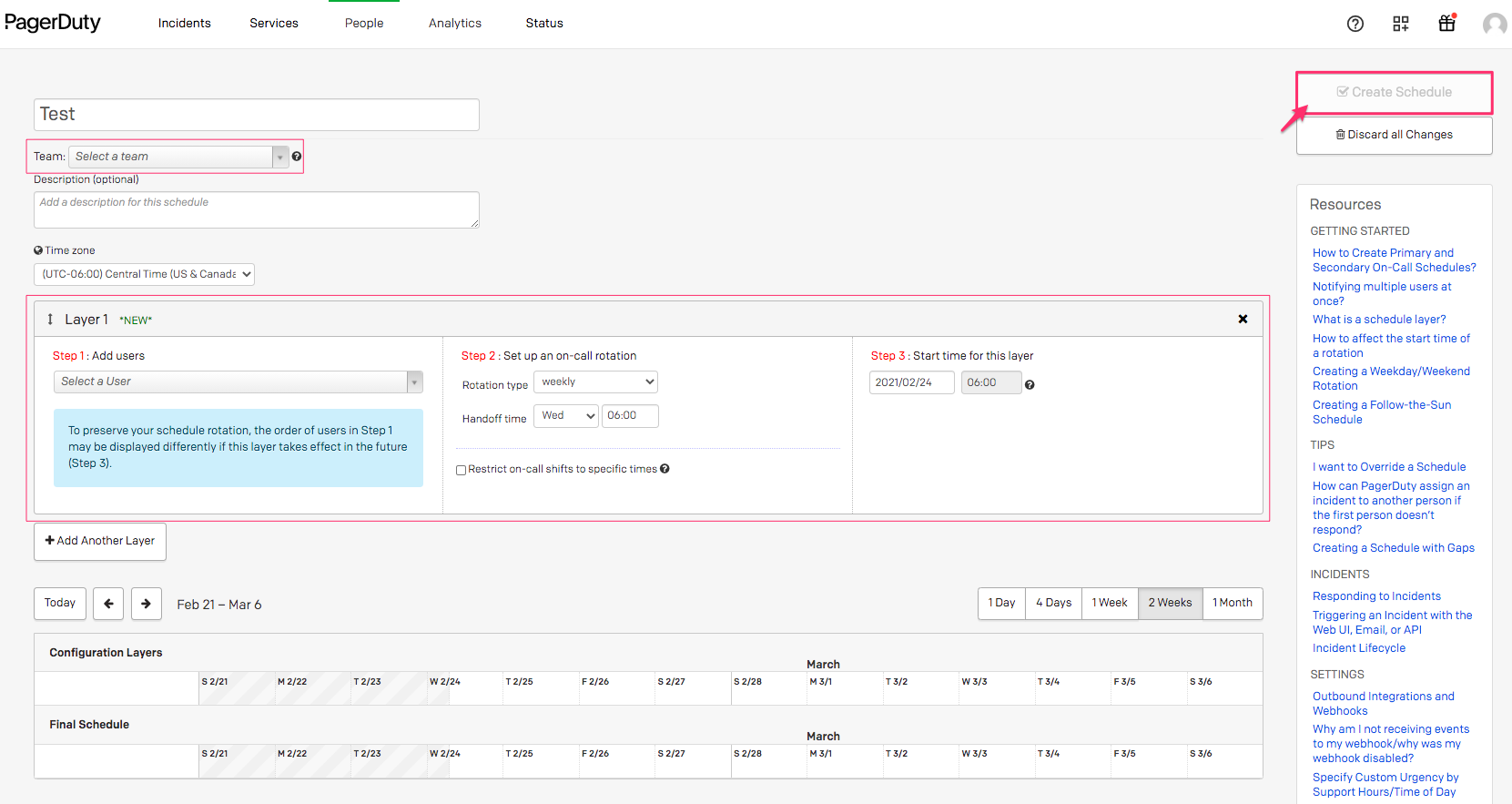Switch timeline view to 1 Month

[1232, 603]
